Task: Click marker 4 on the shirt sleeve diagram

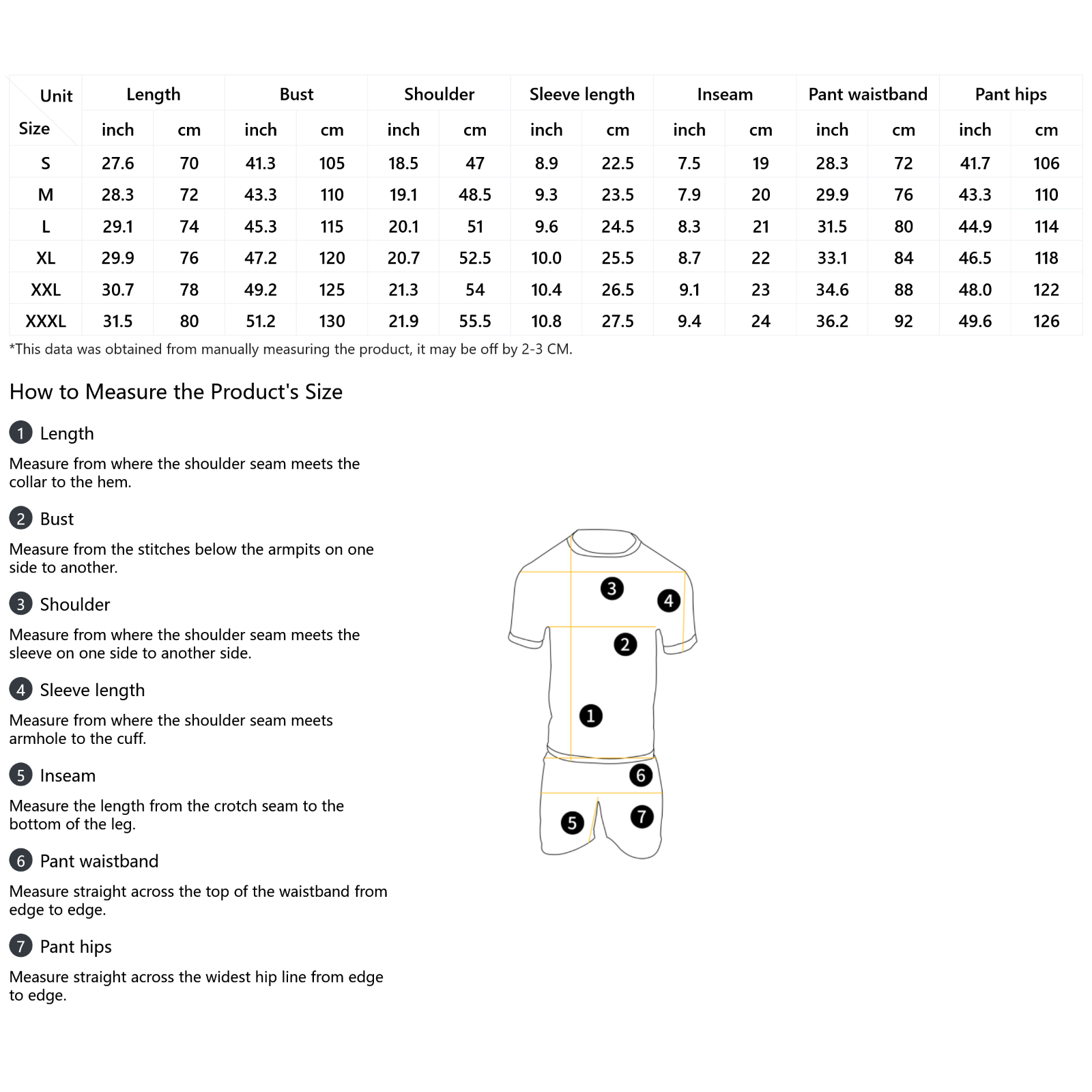Action: pyautogui.click(x=669, y=601)
